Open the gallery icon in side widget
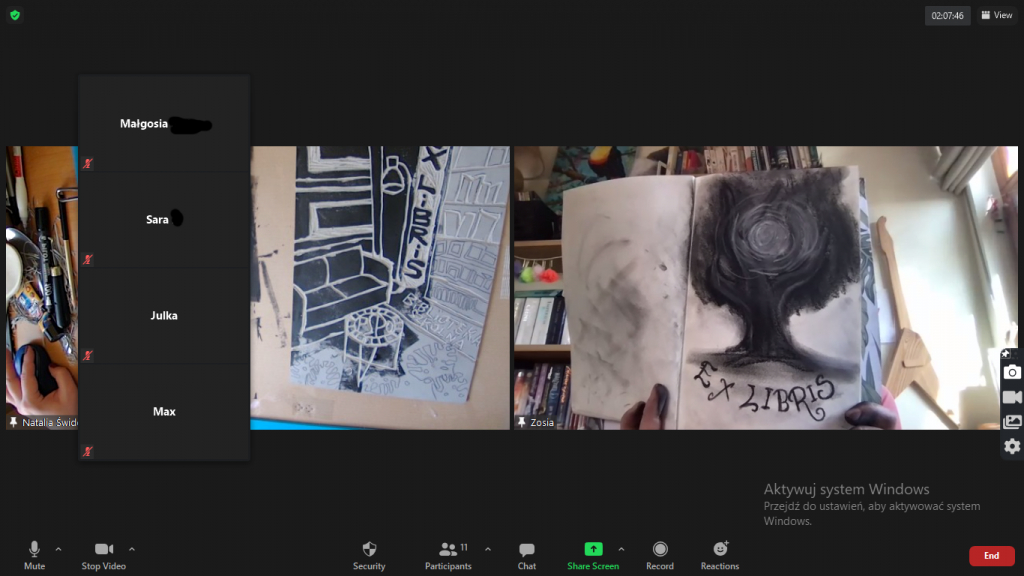 click(1012, 422)
